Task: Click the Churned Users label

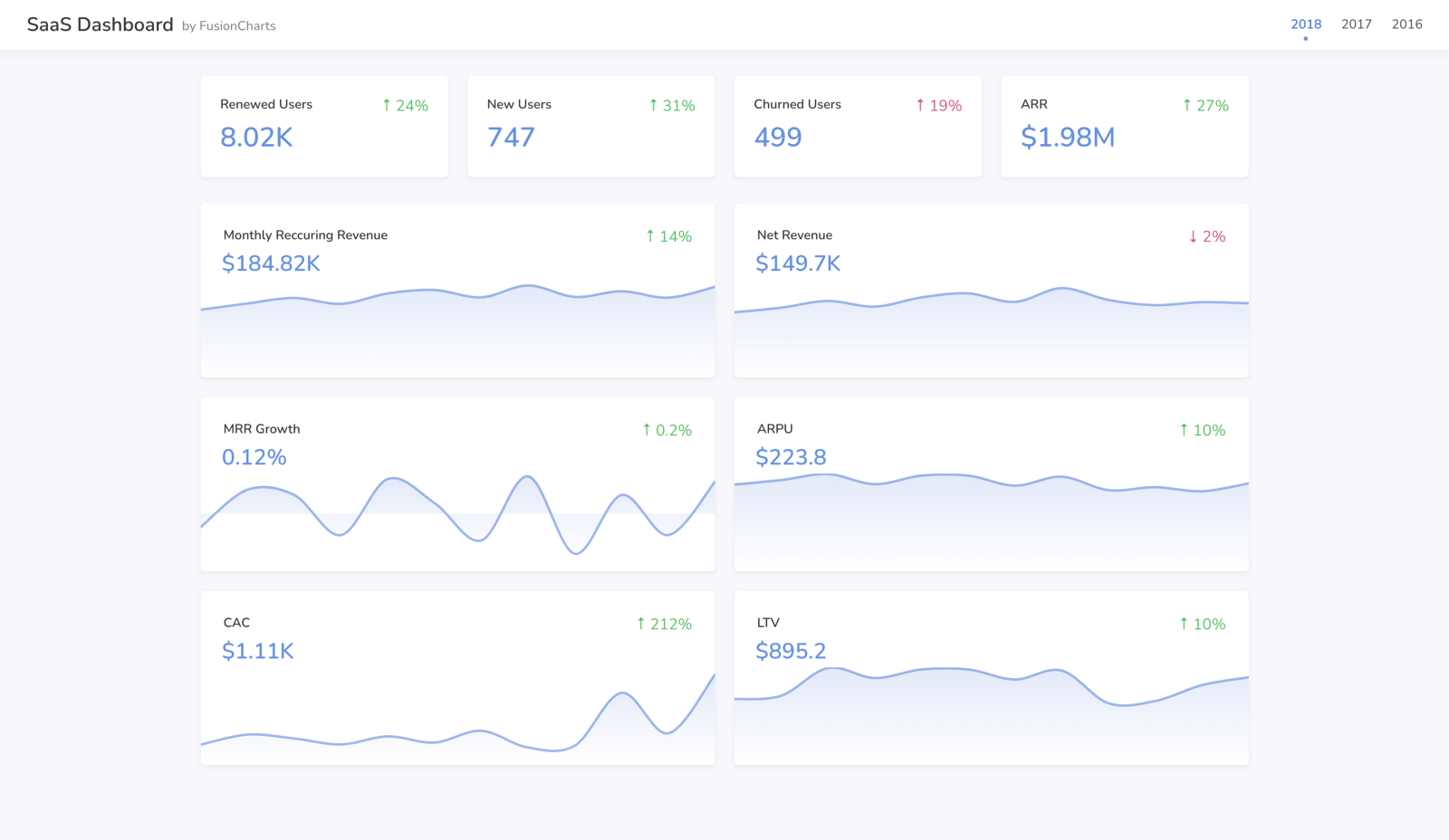Action: [x=798, y=104]
